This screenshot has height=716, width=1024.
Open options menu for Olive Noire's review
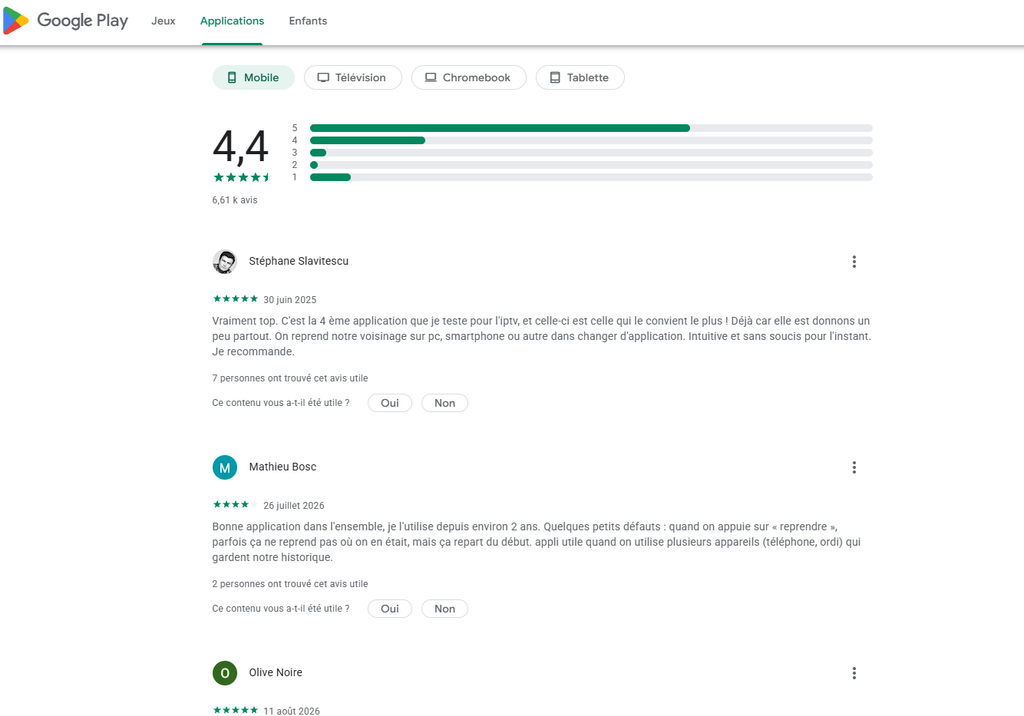854,674
